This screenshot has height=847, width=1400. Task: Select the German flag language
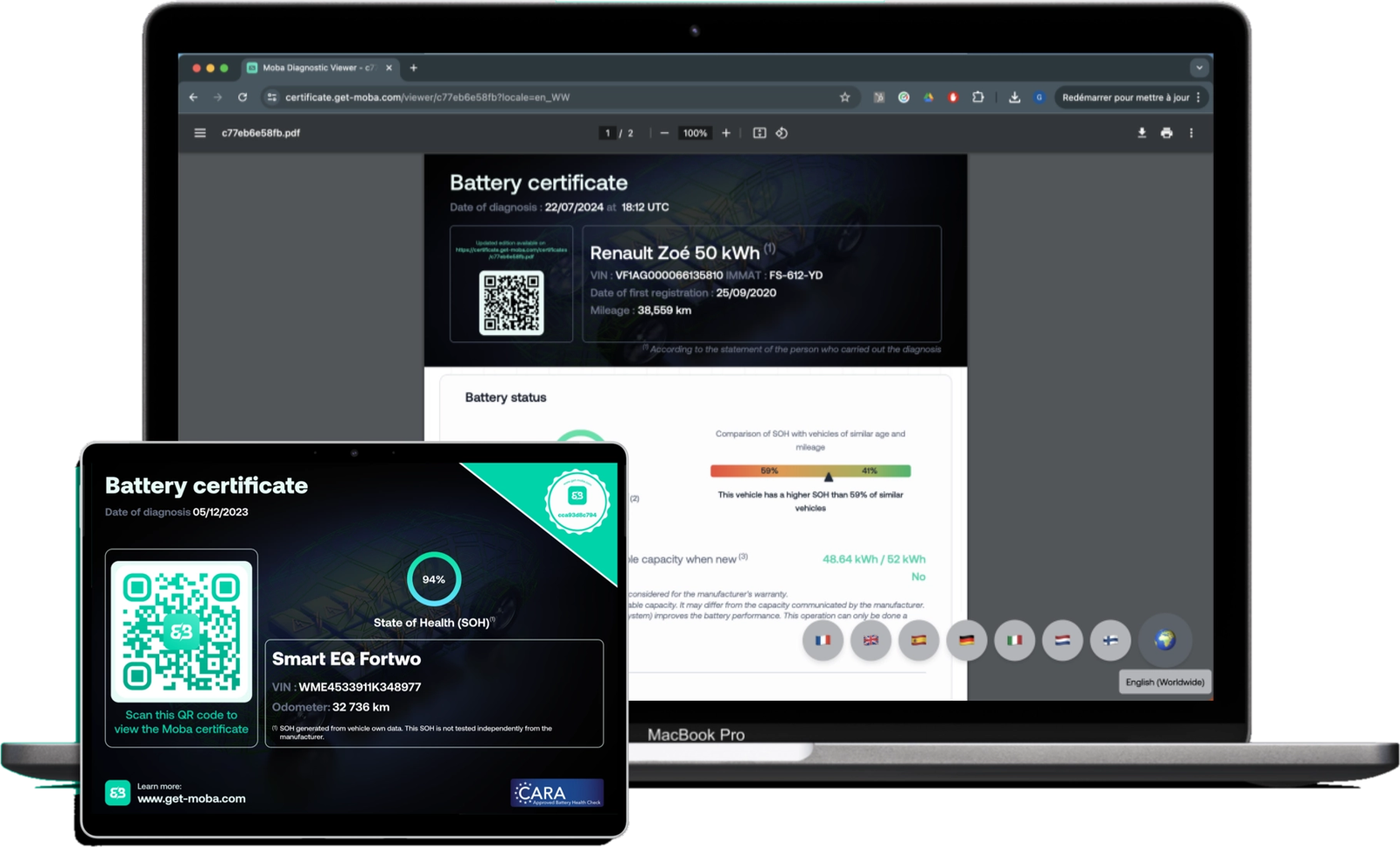(x=967, y=640)
